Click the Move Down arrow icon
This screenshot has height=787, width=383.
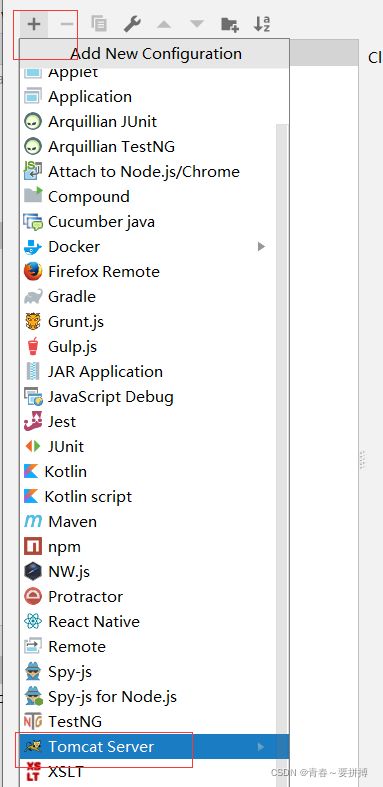[x=197, y=24]
